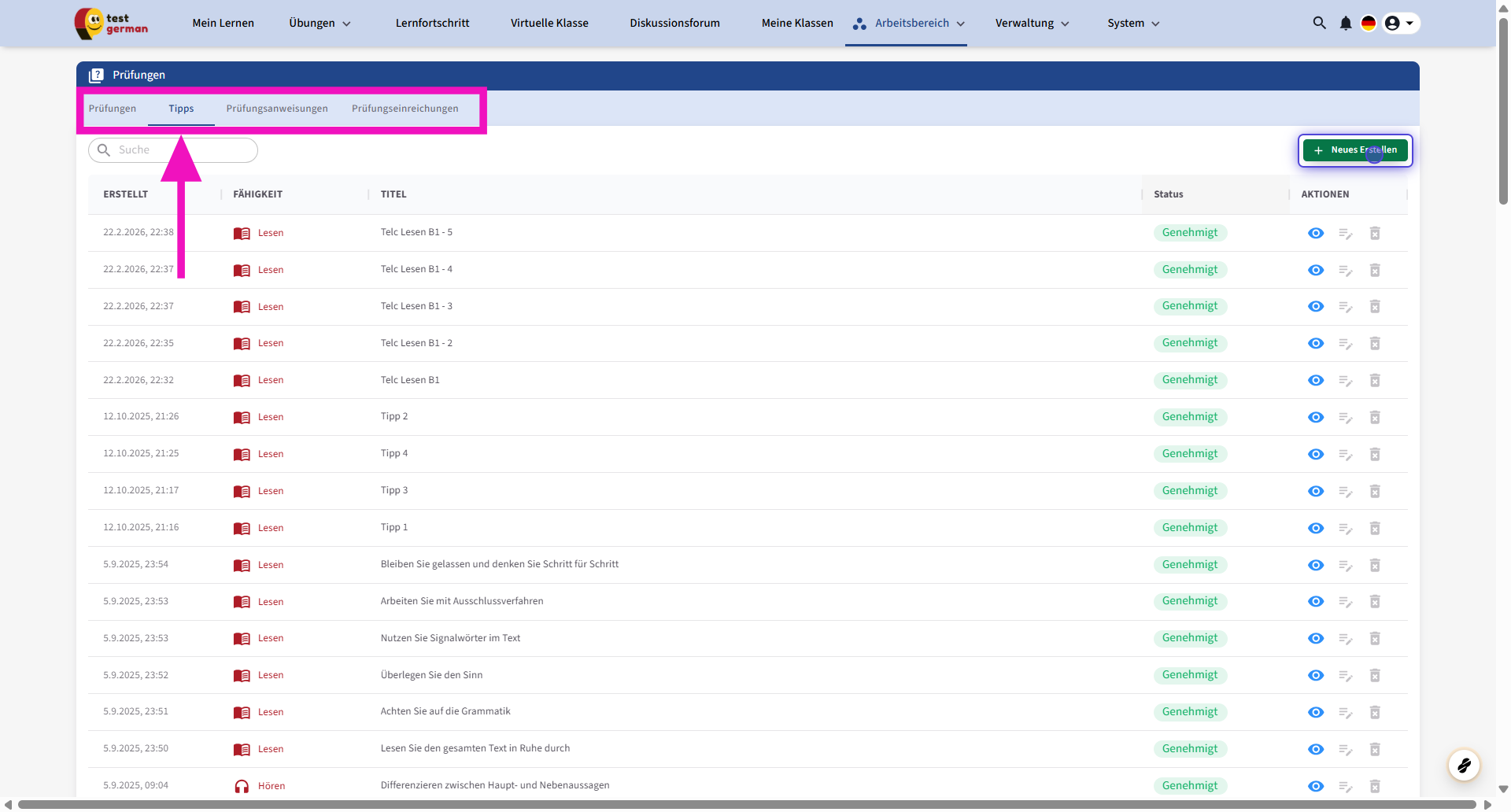View the Überlegen Sie den Sinn entry
The image size is (1511, 812).
click(x=1316, y=676)
